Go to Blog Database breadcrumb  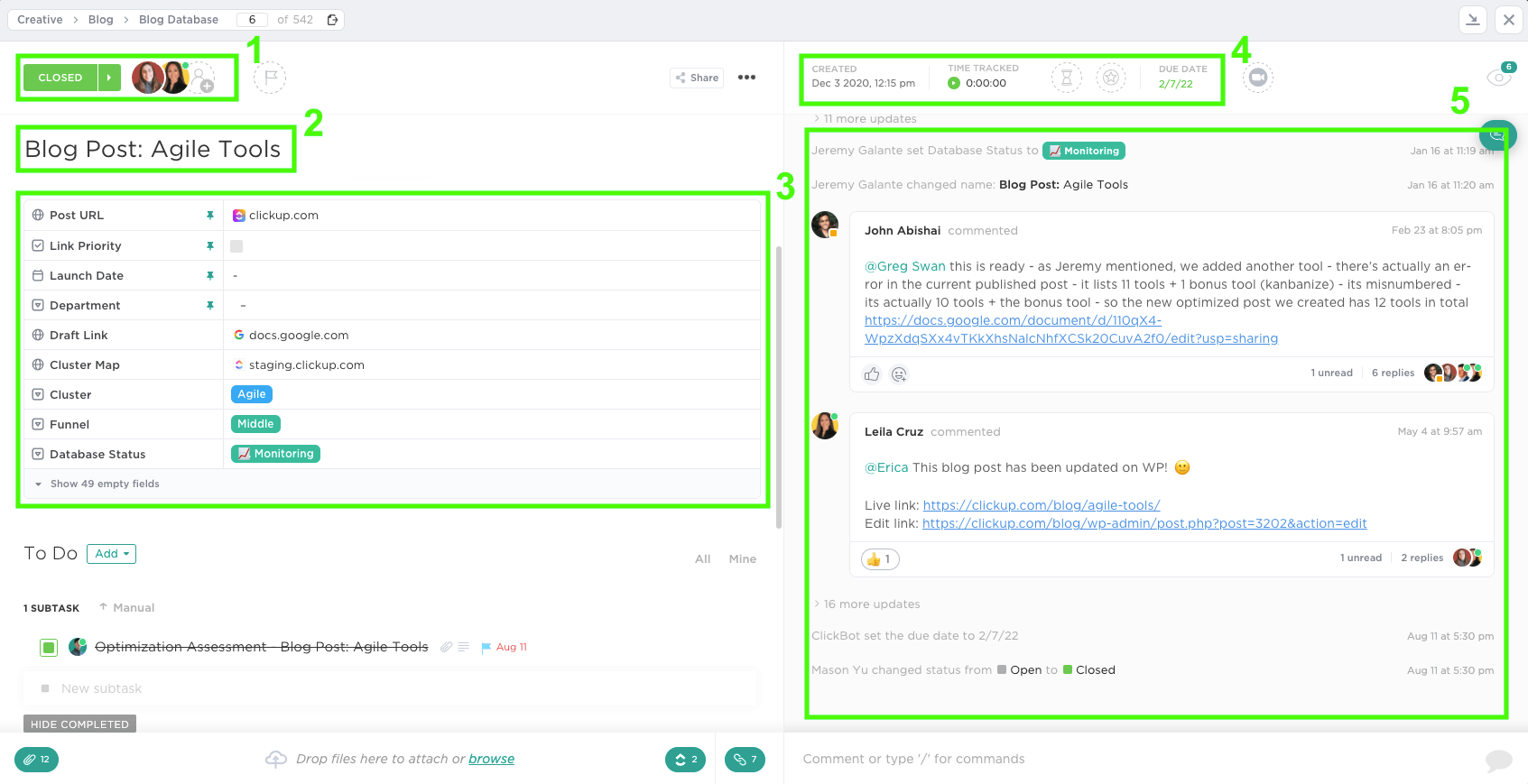(179, 20)
